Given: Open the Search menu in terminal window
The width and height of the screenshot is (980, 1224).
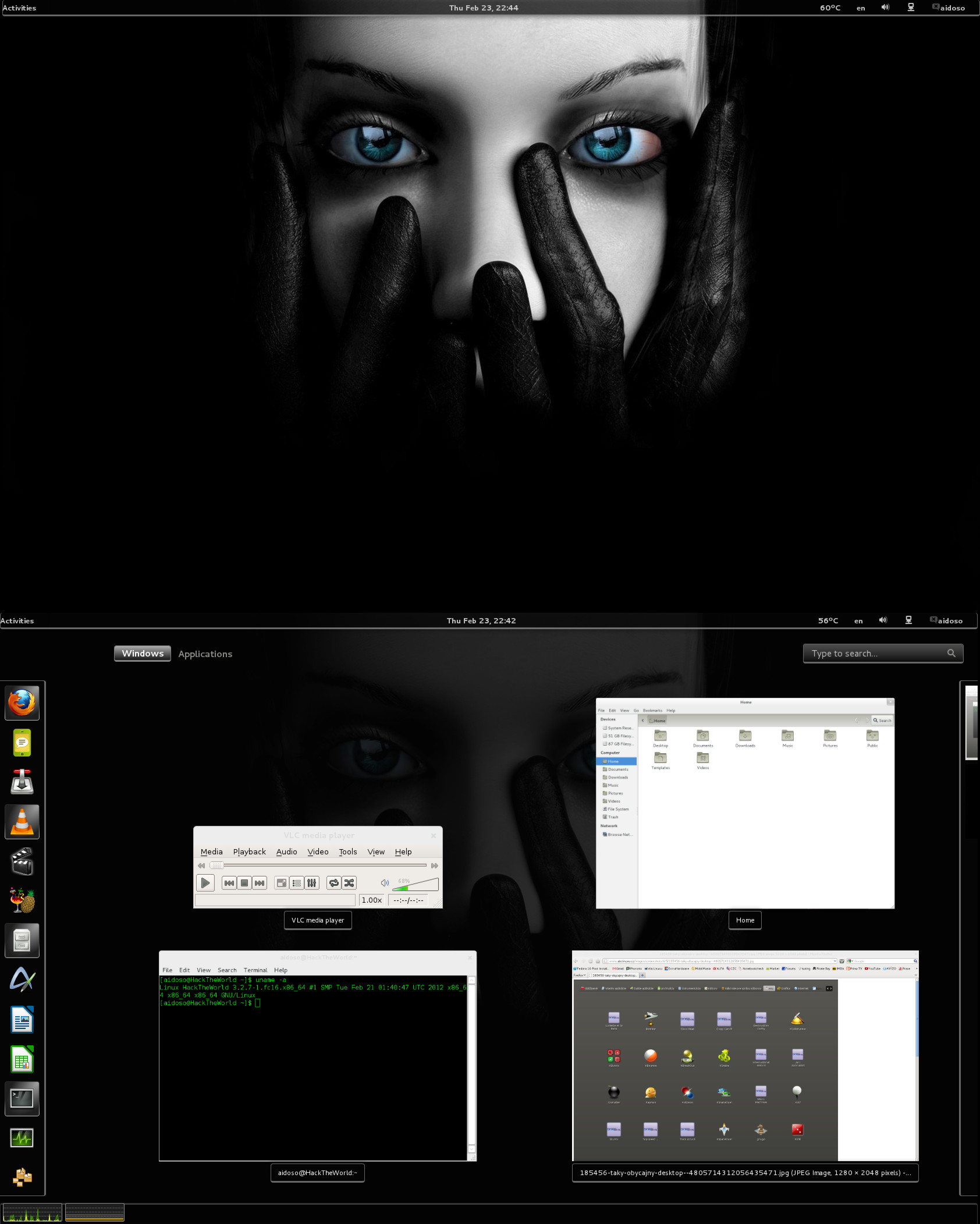Looking at the screenshot, I should tap(227, 970).
